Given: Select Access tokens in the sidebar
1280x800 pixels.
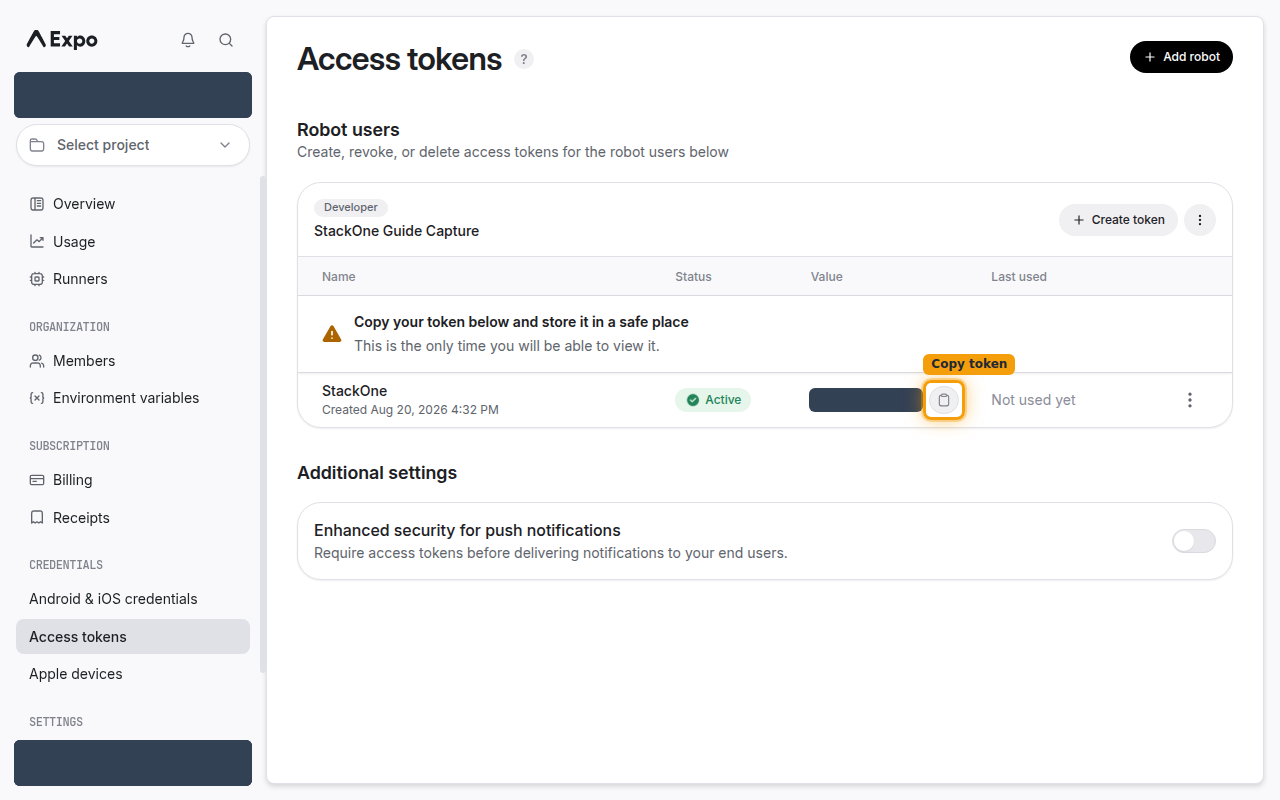Looking at the screenshot, I should 133,637.
